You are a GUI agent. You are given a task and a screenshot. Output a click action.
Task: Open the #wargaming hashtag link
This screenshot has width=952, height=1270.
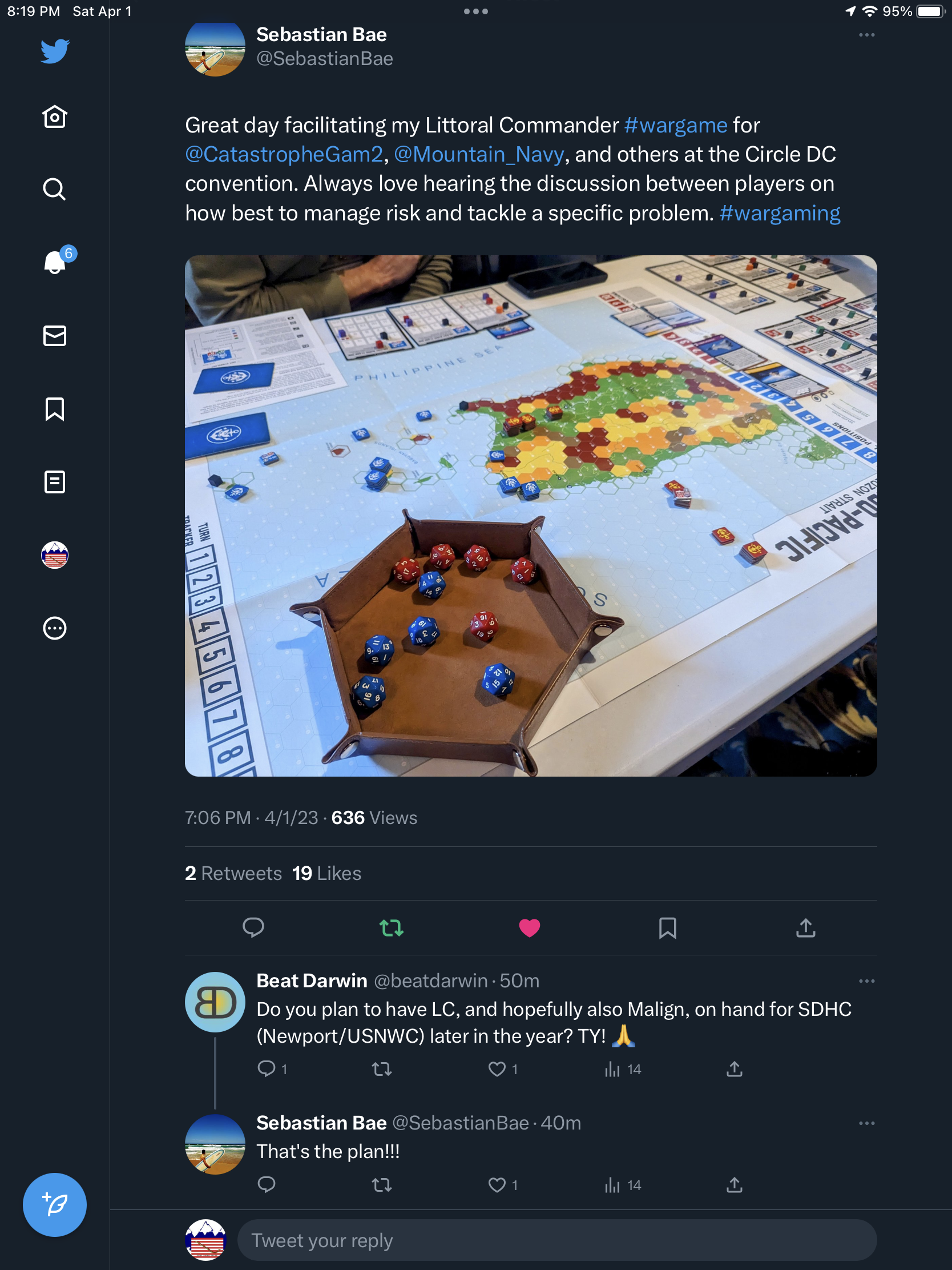coord(779,213)
